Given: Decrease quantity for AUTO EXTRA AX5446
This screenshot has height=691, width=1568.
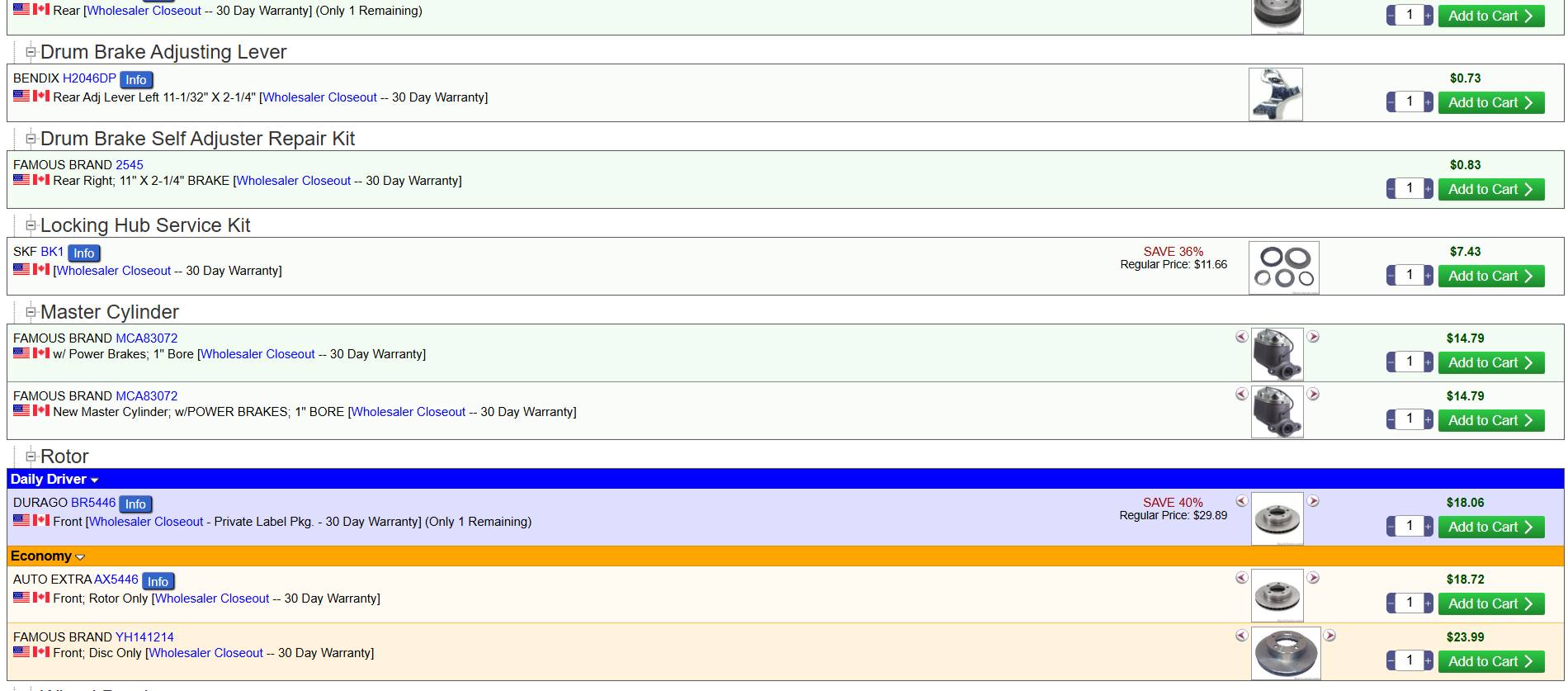Looking at the screenshot, I should click(x=1391, y=603).
